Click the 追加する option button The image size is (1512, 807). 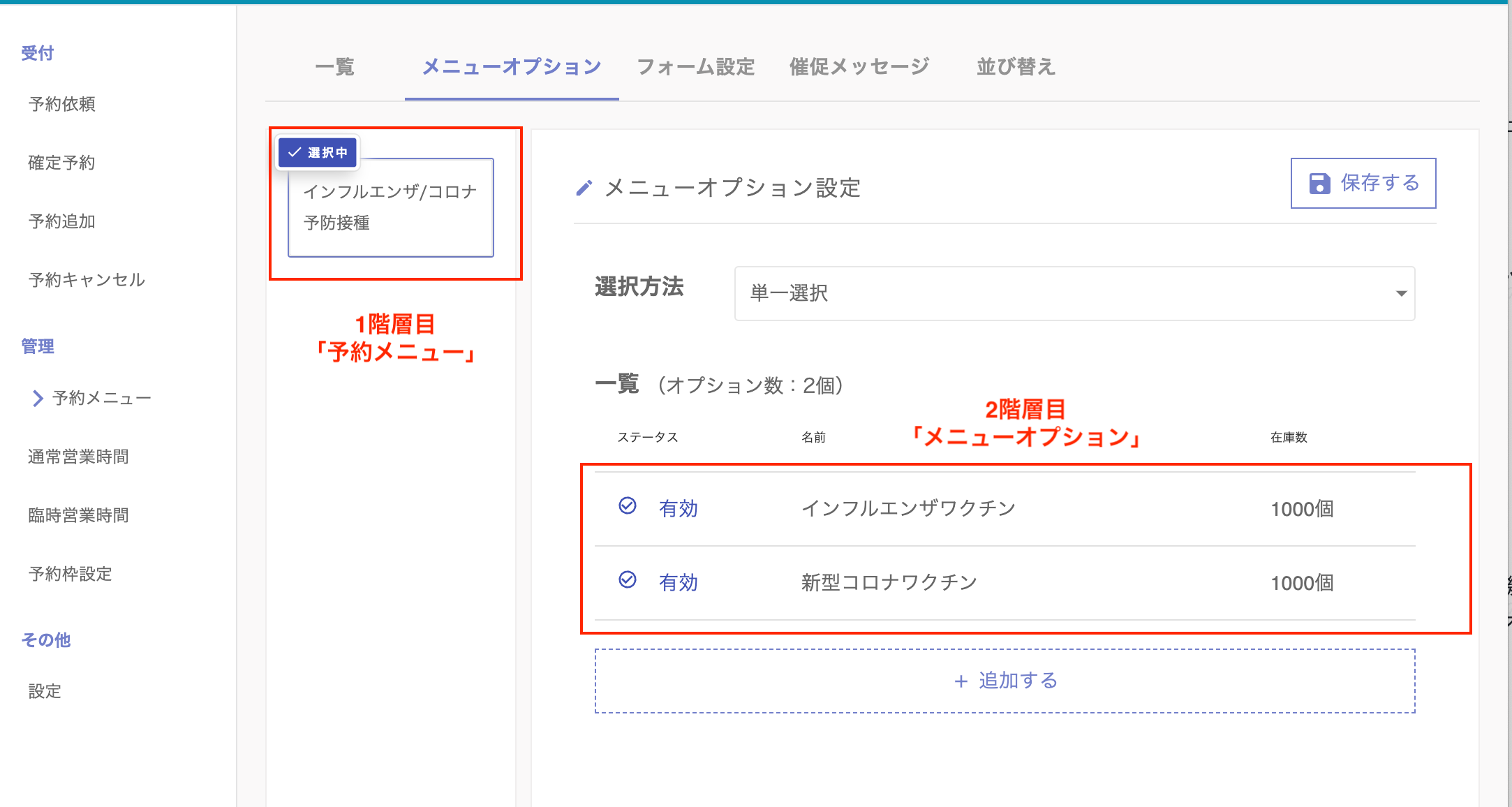click(1005, 681)
